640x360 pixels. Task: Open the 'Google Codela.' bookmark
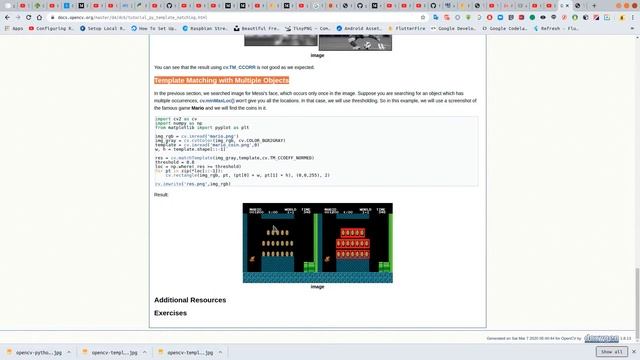point(505,29)
